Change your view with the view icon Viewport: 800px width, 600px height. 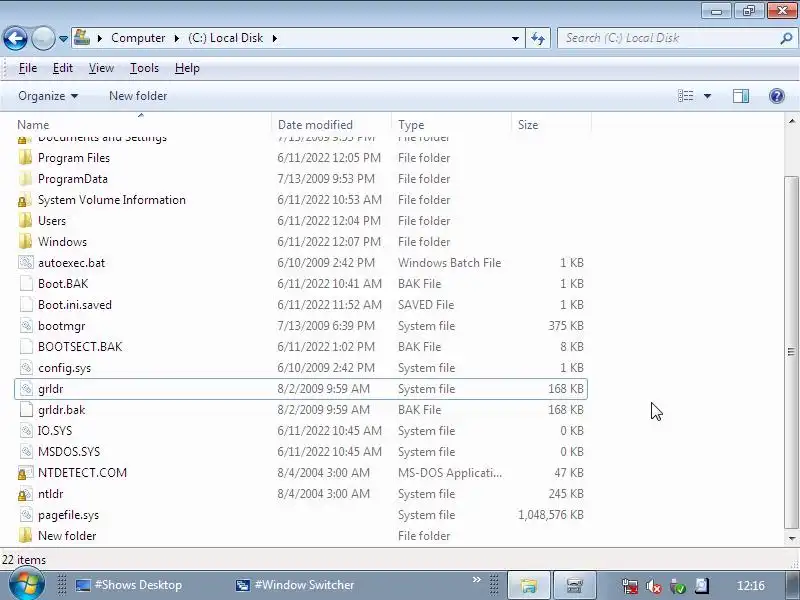(686, 96)
